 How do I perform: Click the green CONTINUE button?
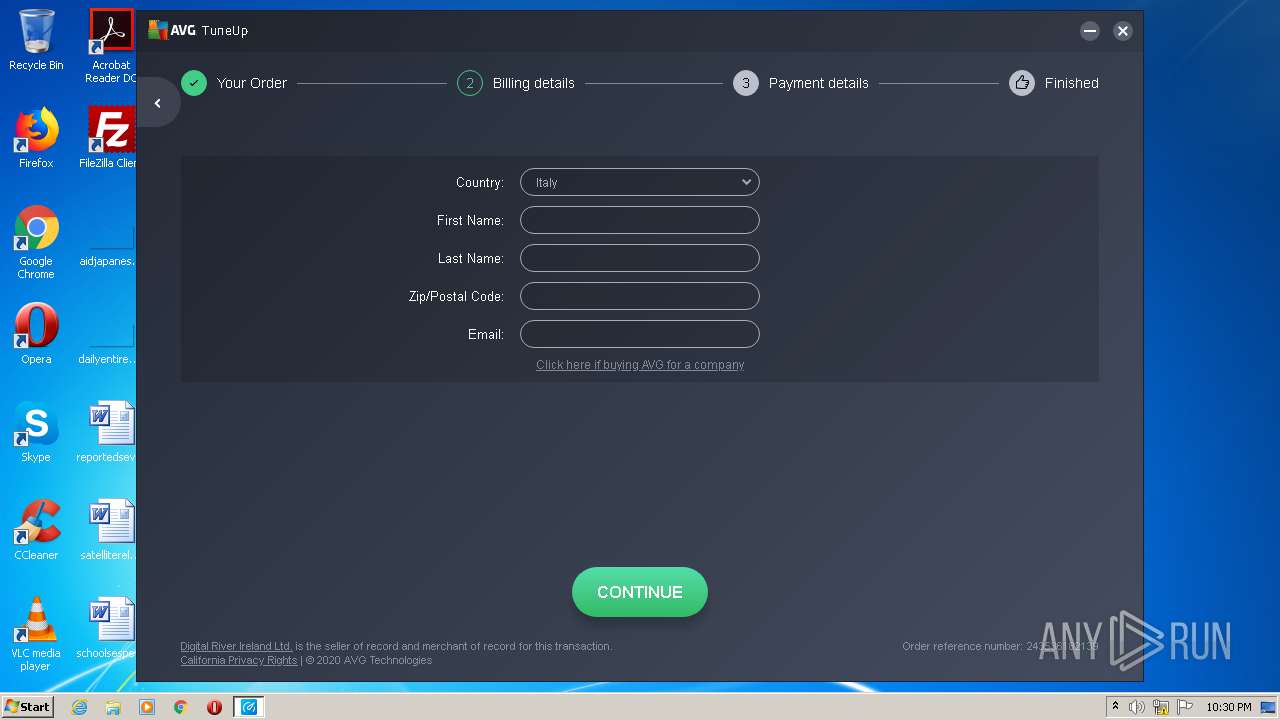click(x=640, y=592)
